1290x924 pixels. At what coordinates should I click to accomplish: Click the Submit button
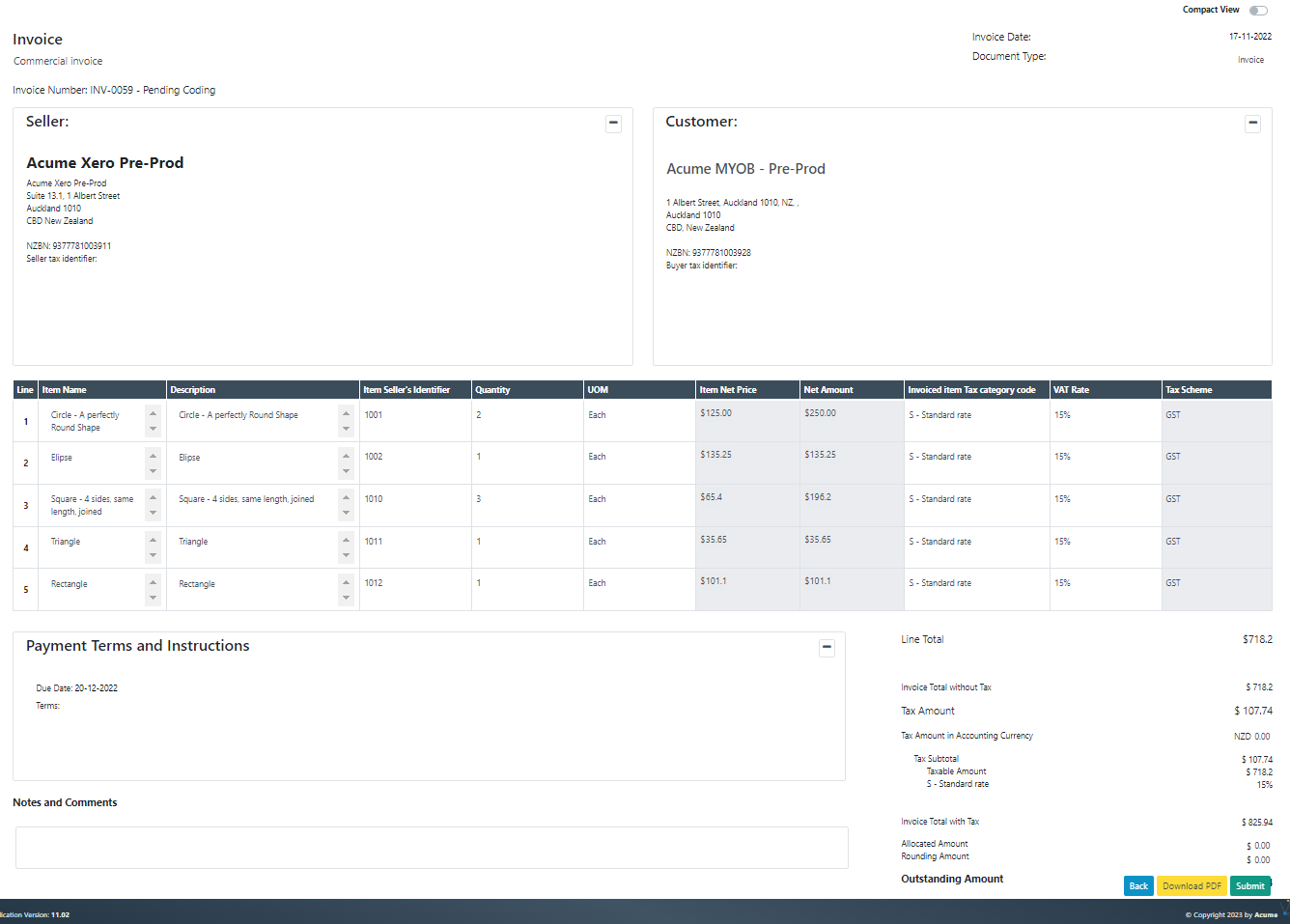1250,885
